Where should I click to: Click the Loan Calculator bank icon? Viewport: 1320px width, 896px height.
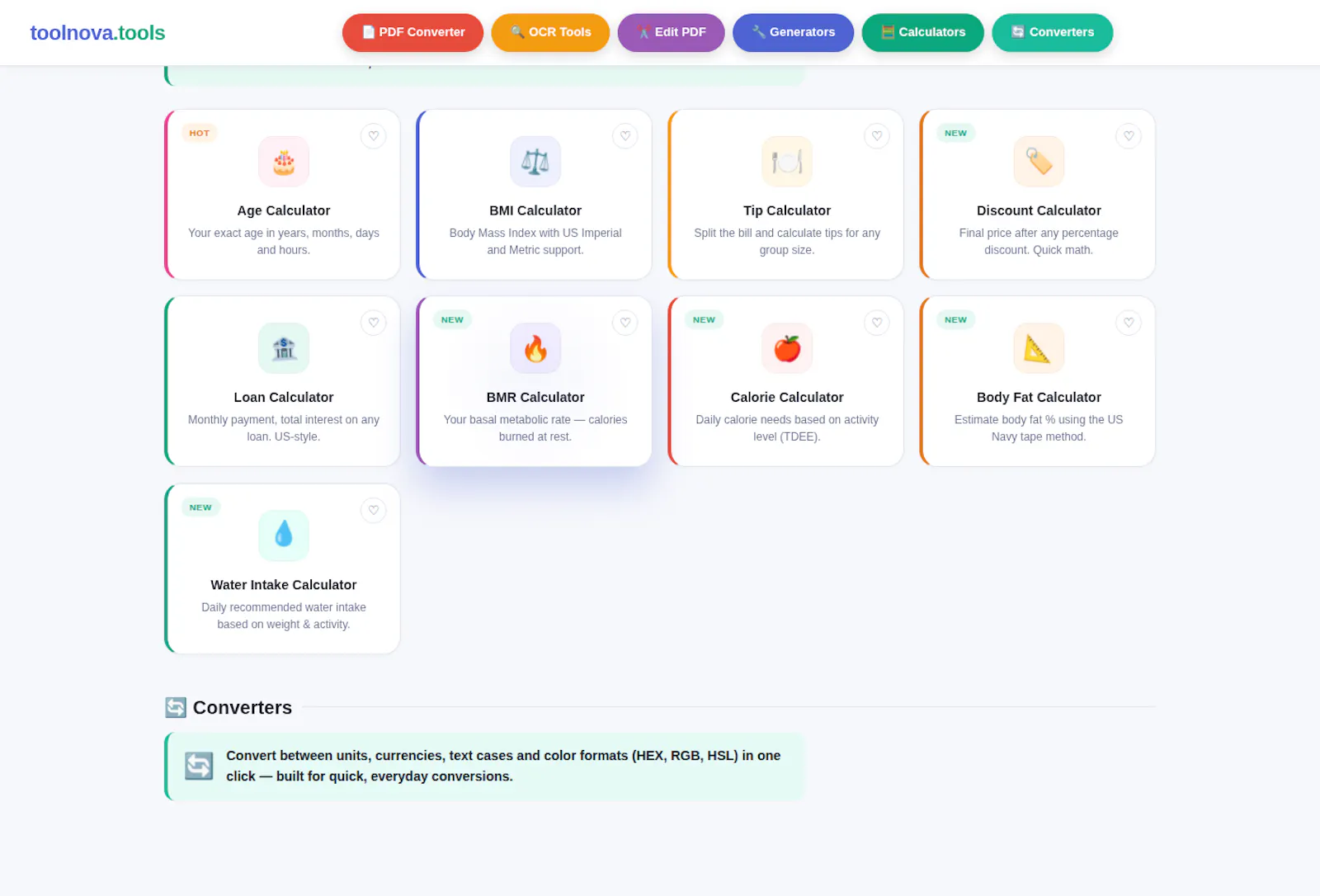pyautogui.click(x=284, y=348)
